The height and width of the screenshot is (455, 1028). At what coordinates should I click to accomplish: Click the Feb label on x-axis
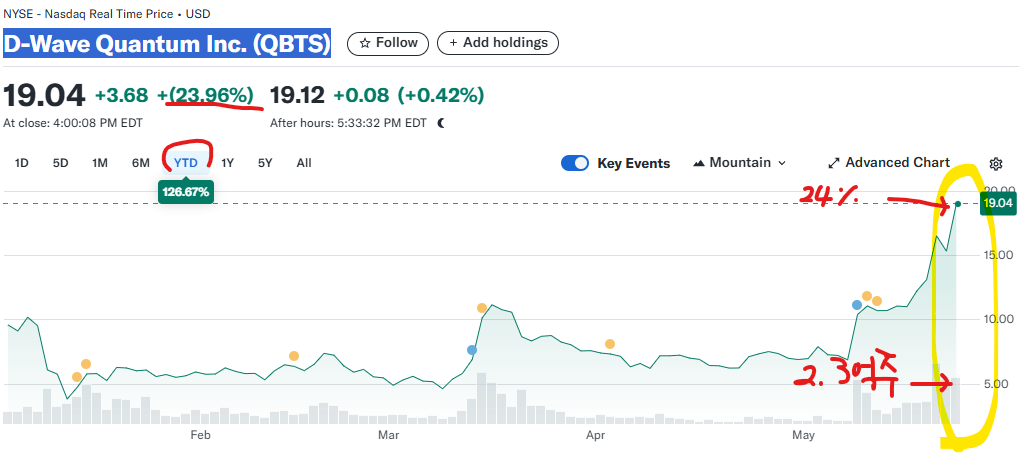[199, 435]
